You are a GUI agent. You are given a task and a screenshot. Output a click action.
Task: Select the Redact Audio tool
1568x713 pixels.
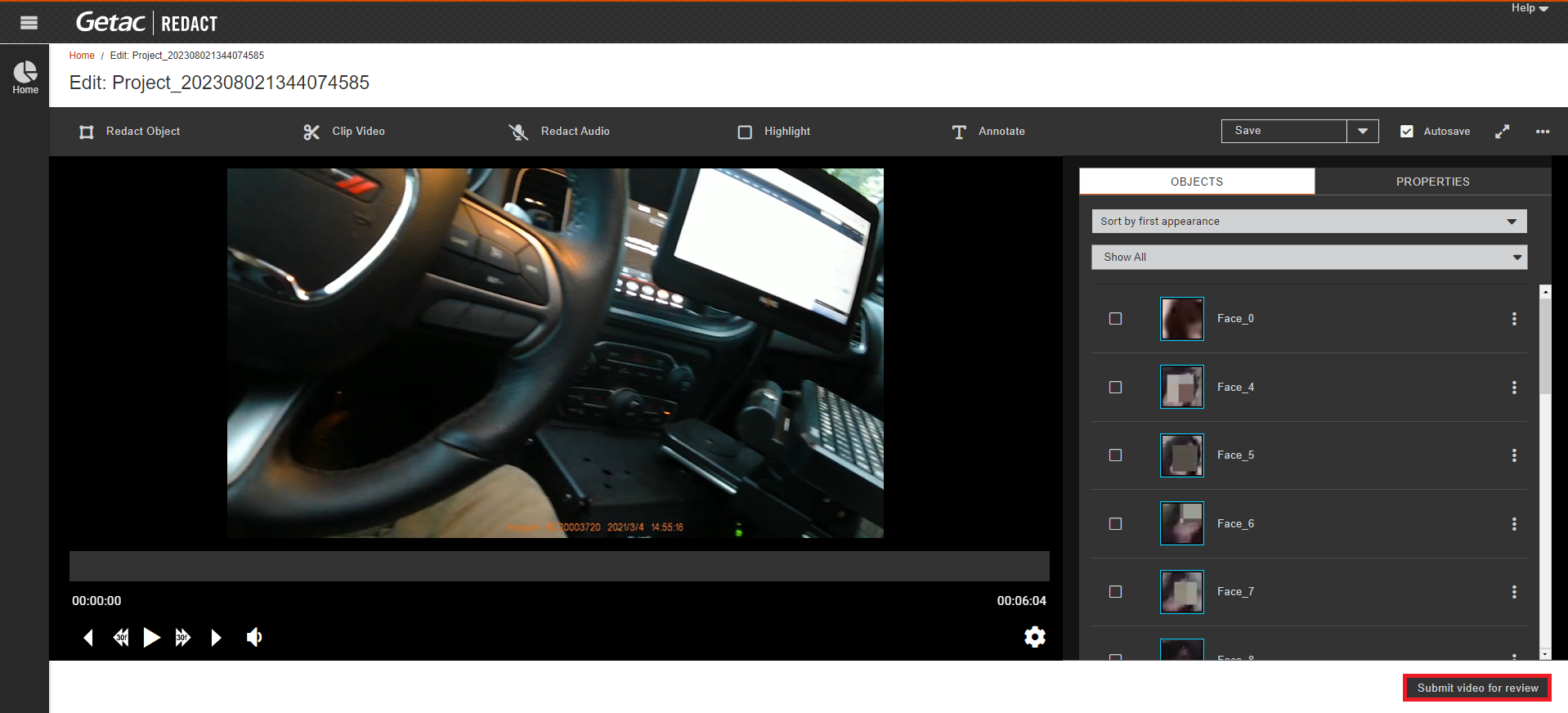click(559, 132)
